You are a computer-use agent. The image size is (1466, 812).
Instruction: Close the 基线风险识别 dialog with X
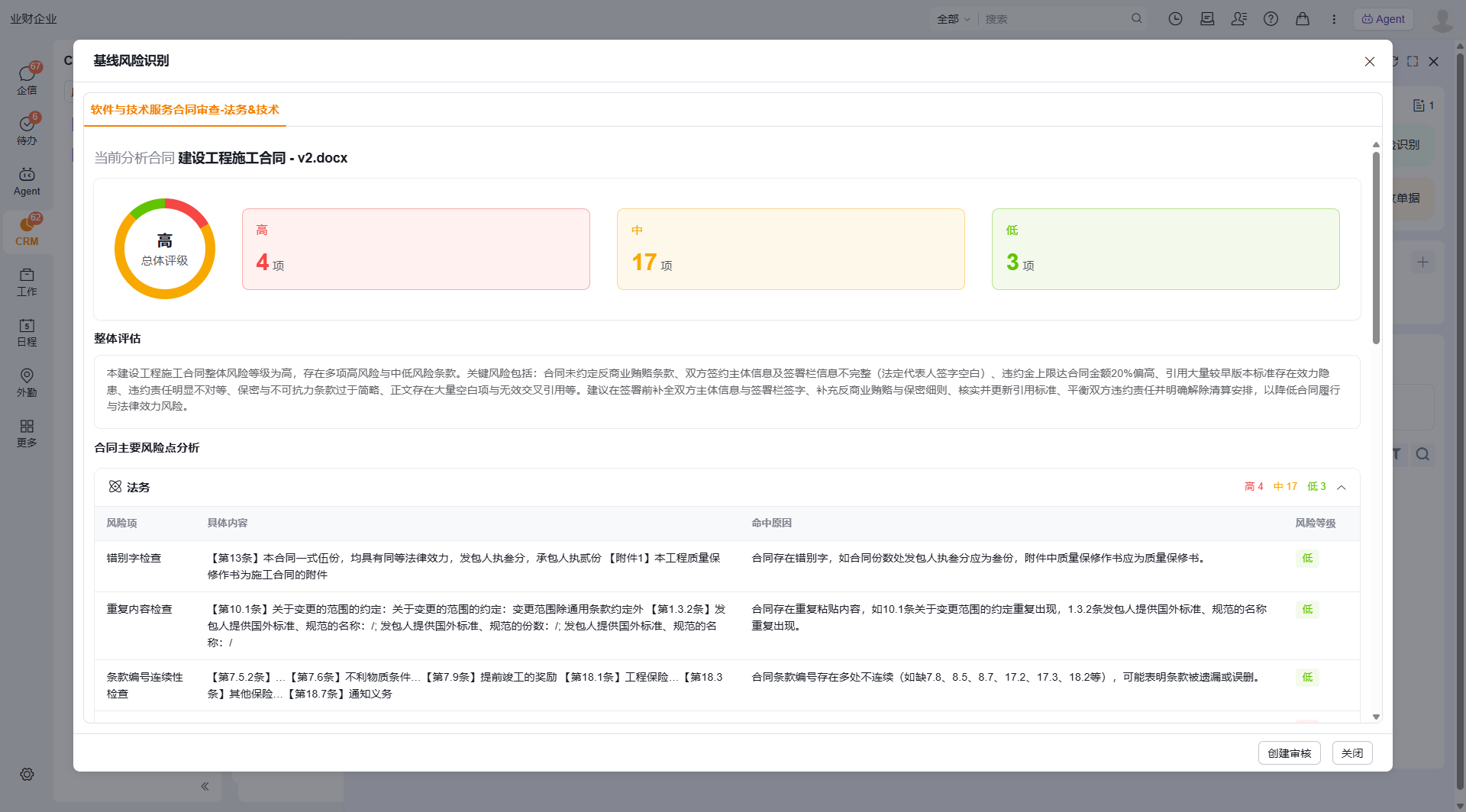tap(1370, 61)
